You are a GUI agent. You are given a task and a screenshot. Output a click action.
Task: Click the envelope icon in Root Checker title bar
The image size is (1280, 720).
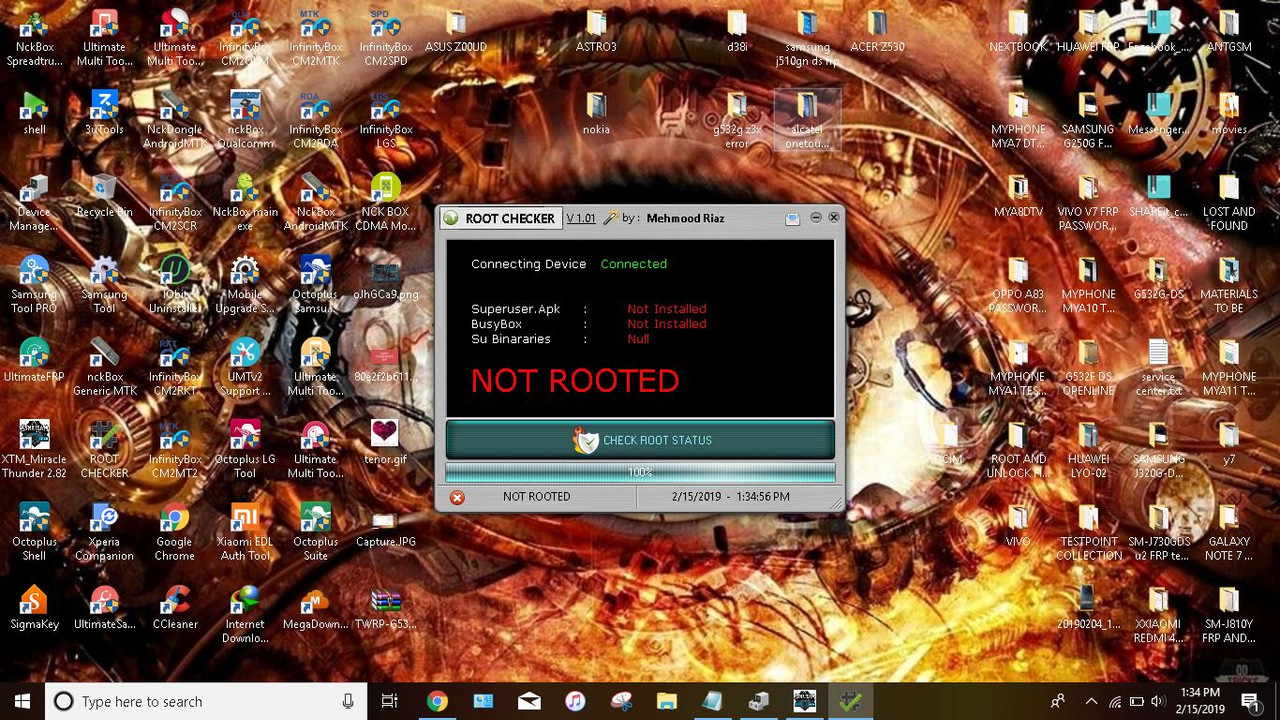pos(792,218)
